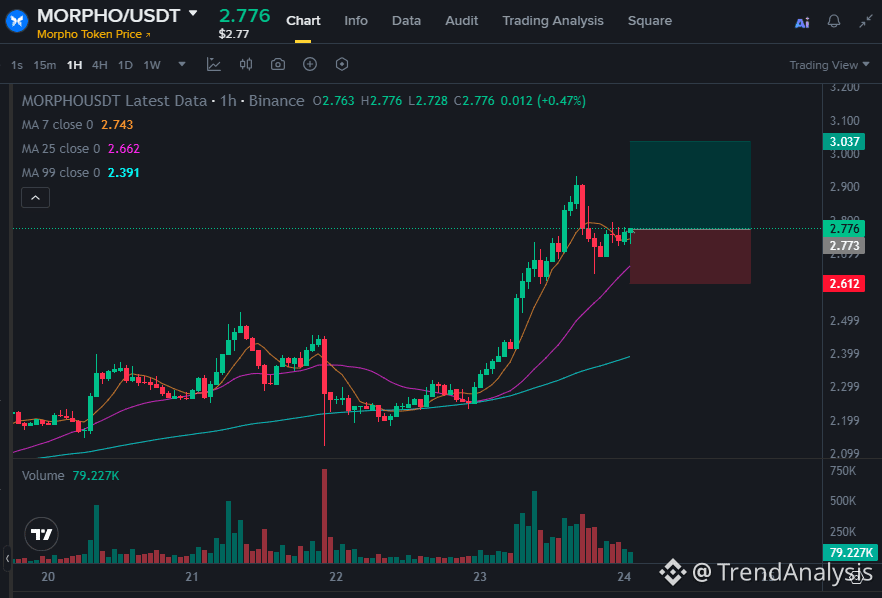882x598 pixels.
Task: Select the 4H timeframe
Action: (x=100, y=65)
